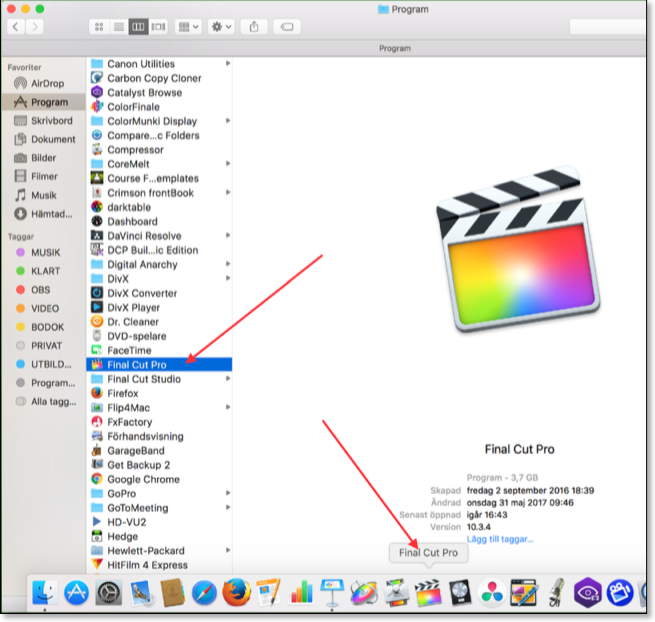Select Google Chrome in the list
Viewport: 655px width, 622px height.
159,479
